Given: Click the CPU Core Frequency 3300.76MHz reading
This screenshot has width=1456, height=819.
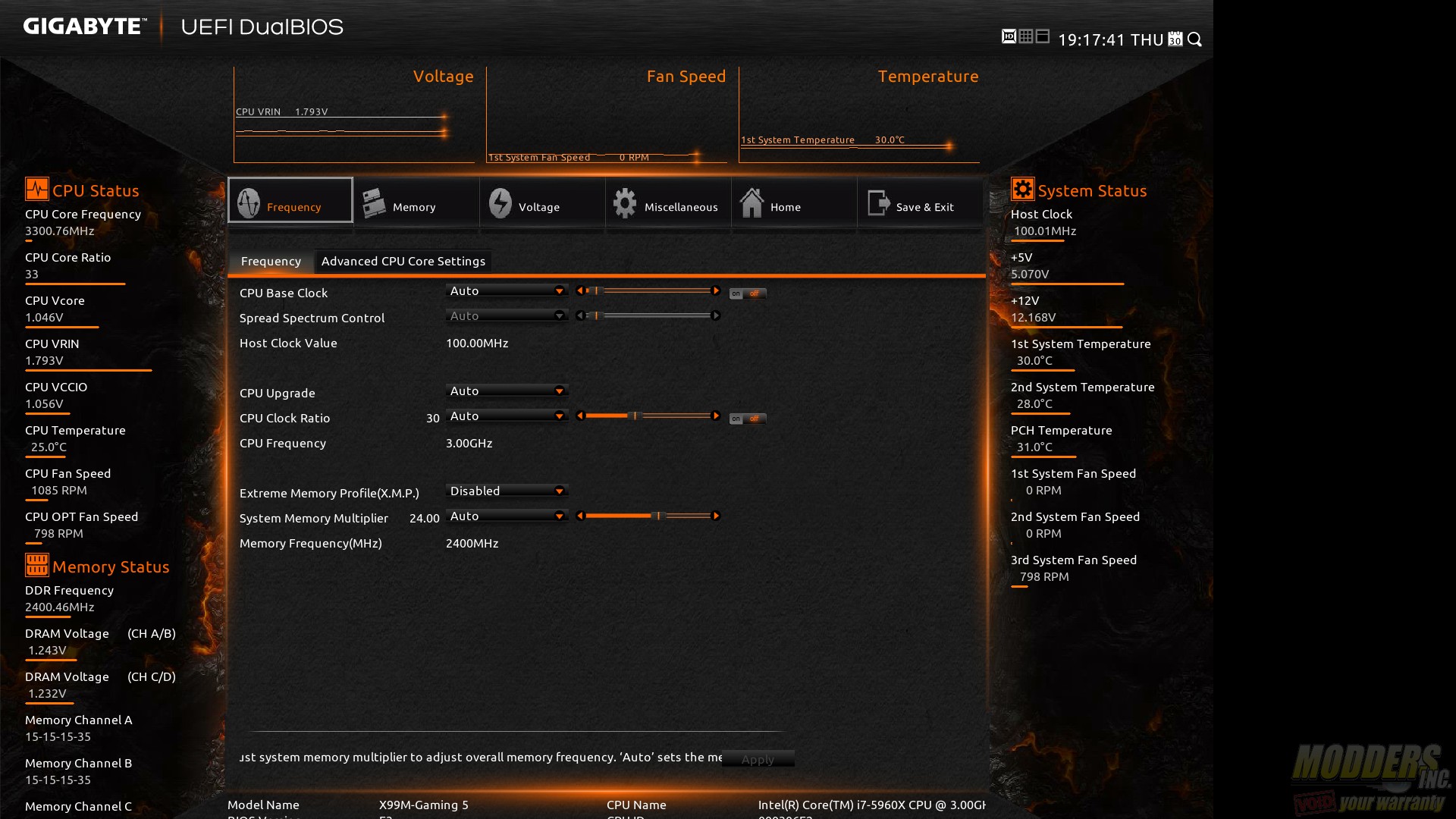Looking at the screenshot, I should (x=60, y=231).
